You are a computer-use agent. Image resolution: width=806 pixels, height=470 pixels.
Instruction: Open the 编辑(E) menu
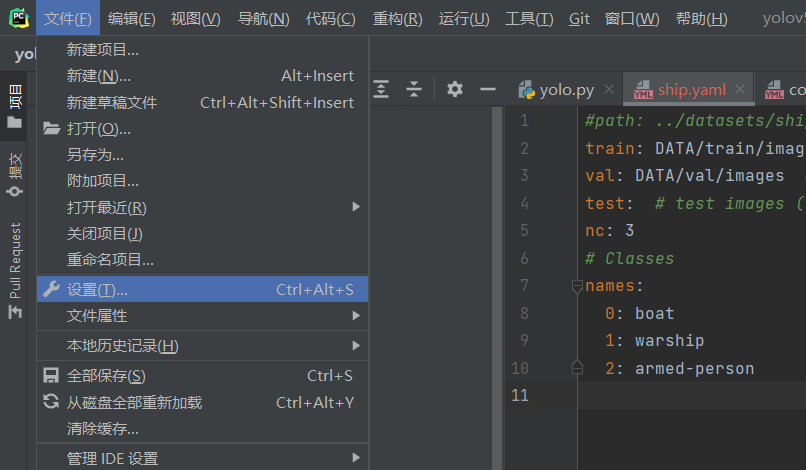pos(132,19)
